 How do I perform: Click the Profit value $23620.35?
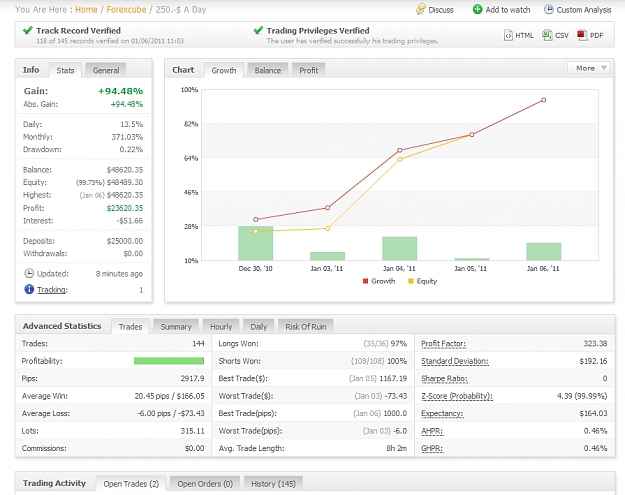[125, 208]
